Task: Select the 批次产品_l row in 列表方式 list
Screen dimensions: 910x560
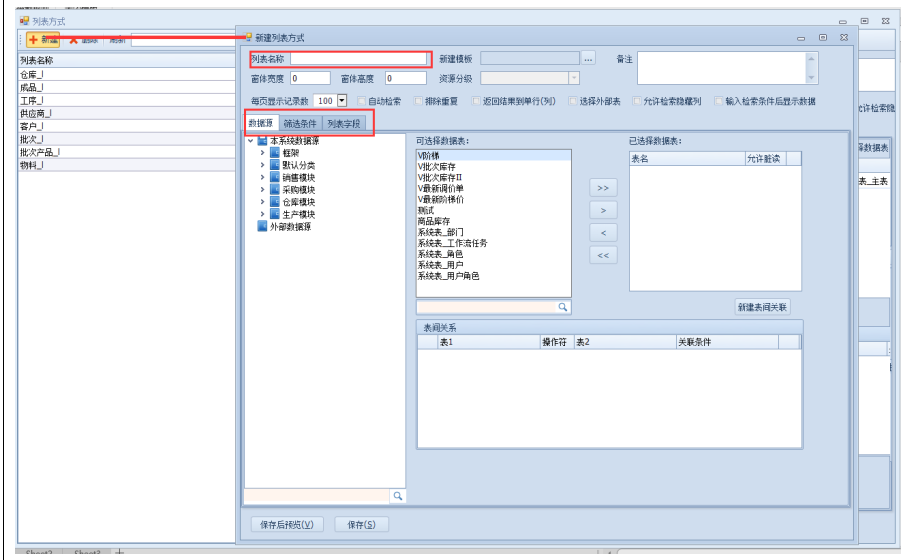Action: 127,152
